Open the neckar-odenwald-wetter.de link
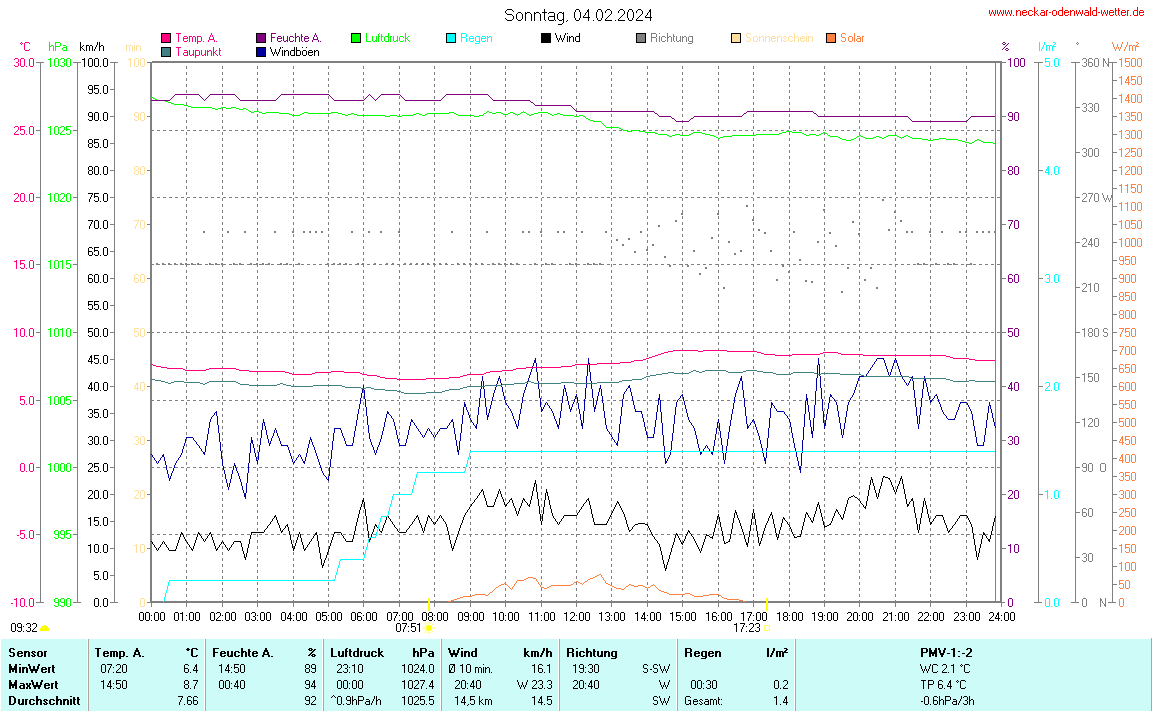Screen dimensions: 1152x711 1065,12
